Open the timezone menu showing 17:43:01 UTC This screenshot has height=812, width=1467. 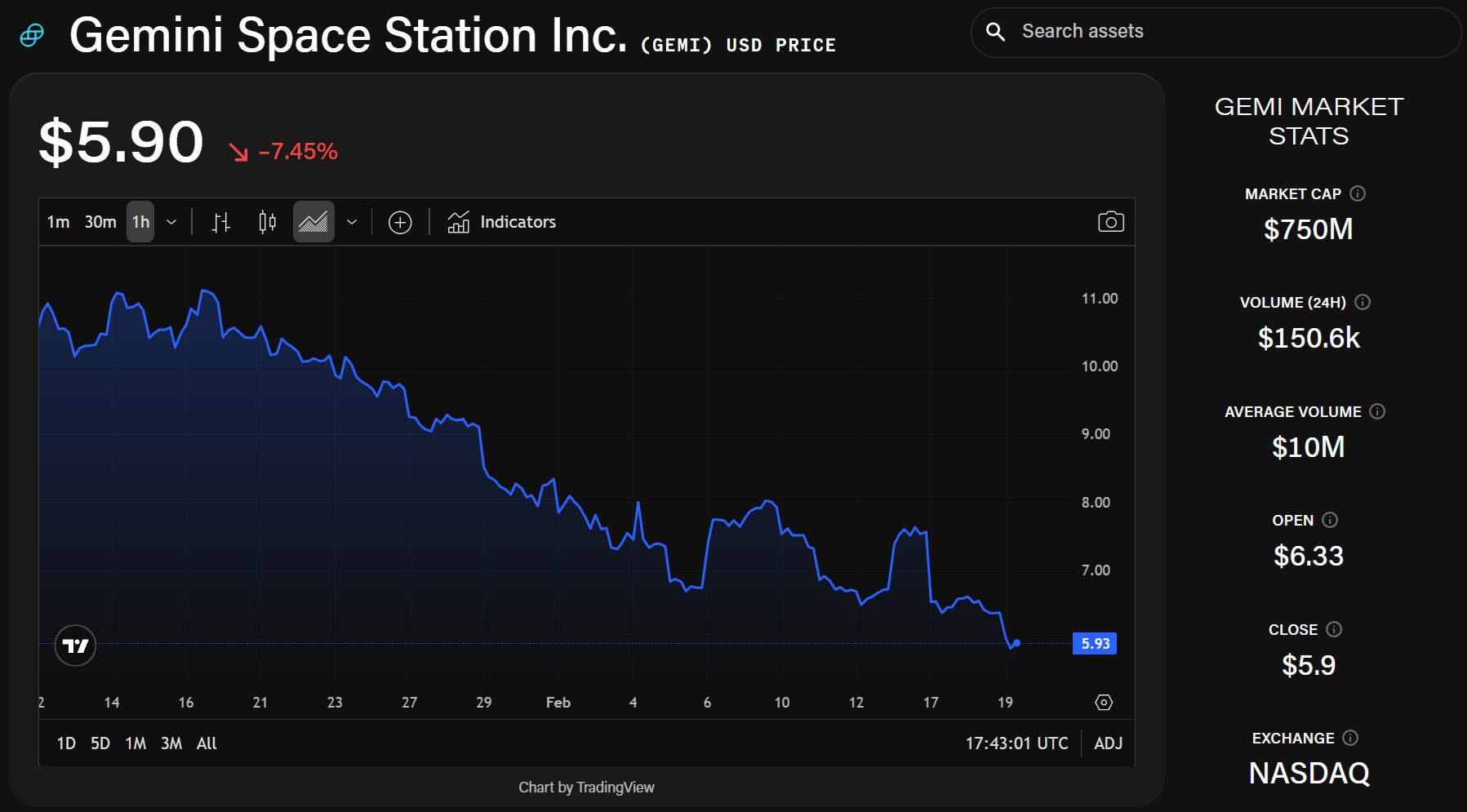coord(1016,743)
